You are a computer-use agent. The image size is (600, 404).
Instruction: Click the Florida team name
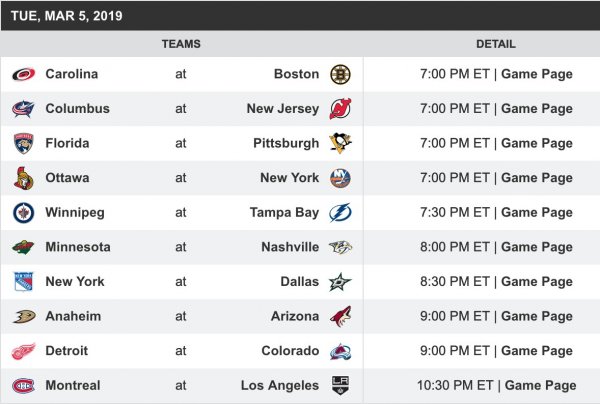pos(67,143)
